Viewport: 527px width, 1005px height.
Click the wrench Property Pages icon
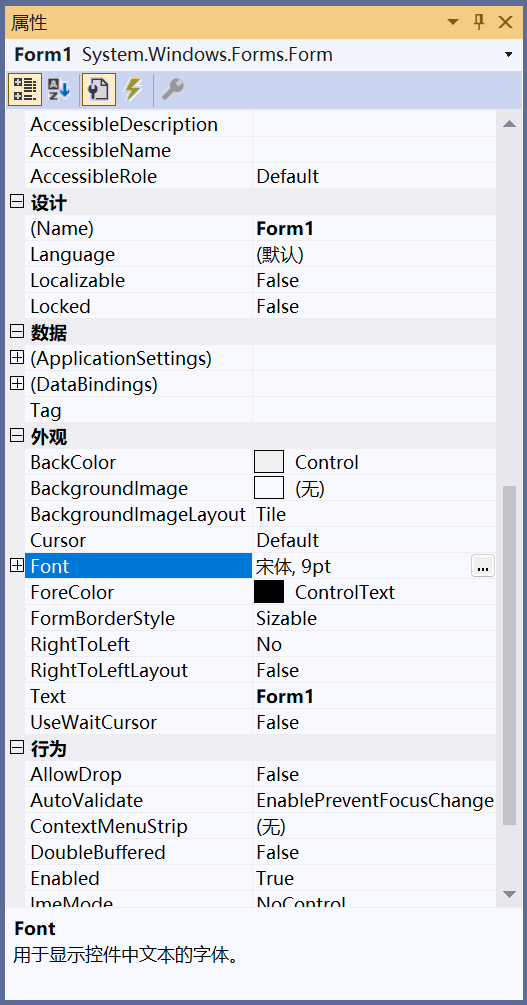point(172,89)
